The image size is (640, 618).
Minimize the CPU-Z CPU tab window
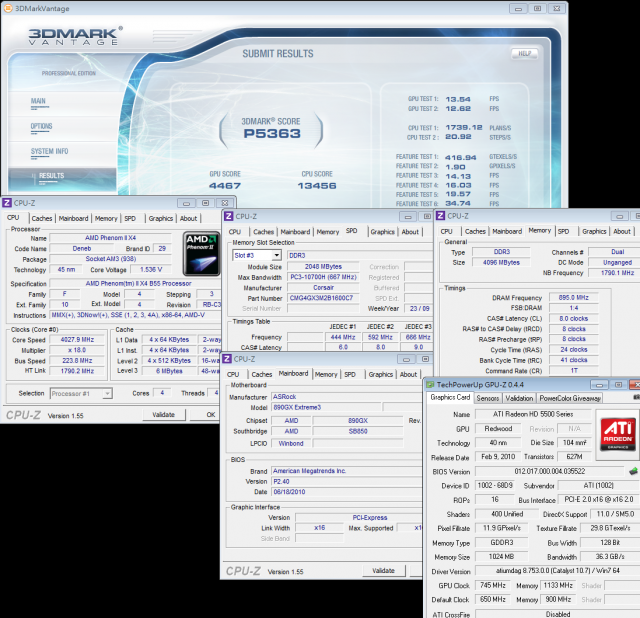pos(186,203)
